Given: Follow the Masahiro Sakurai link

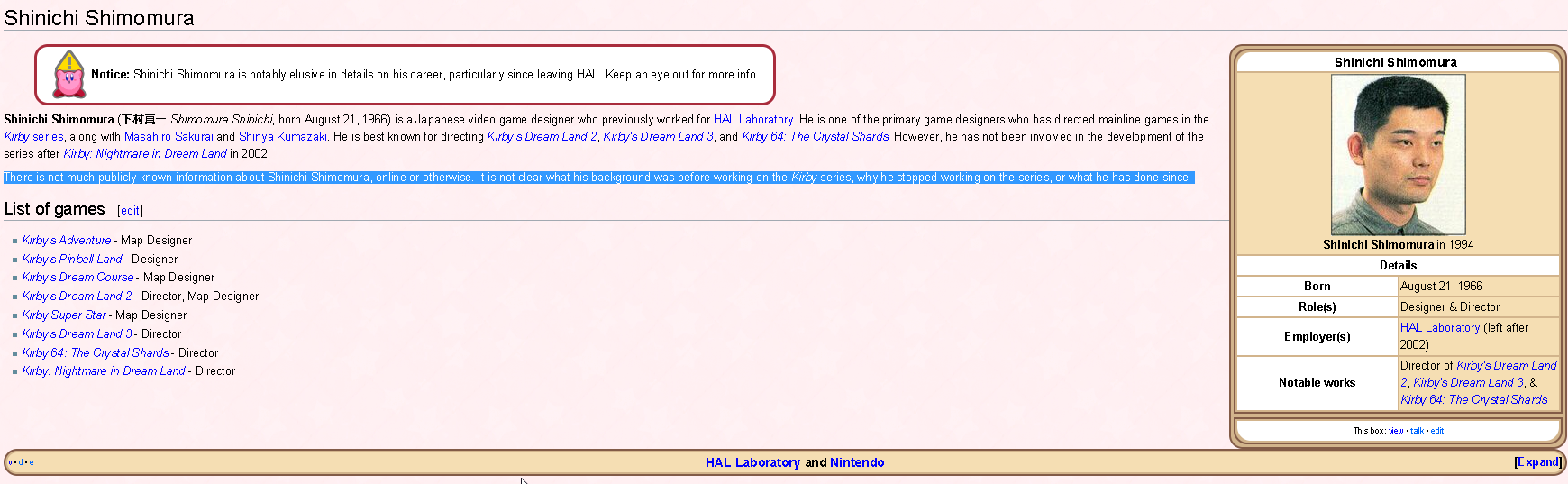Looking at the screenshot, I should 169,136.
